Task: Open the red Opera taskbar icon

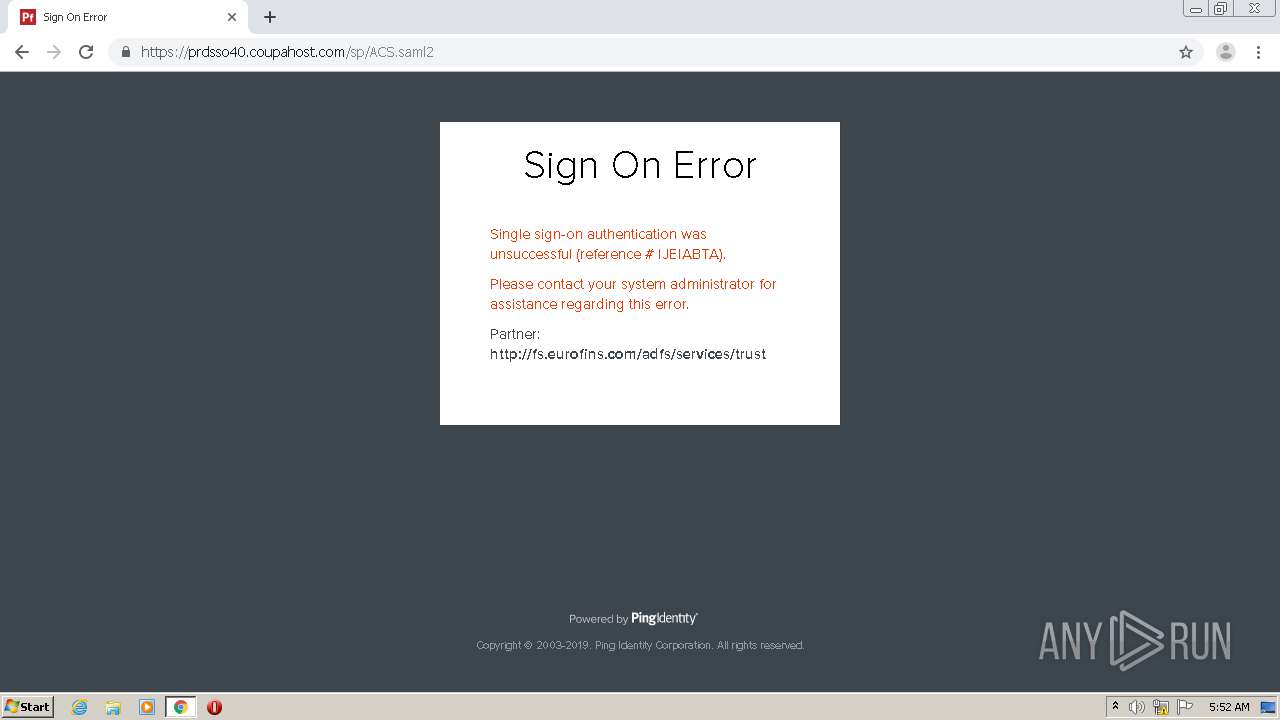Action: pos(214,707)
